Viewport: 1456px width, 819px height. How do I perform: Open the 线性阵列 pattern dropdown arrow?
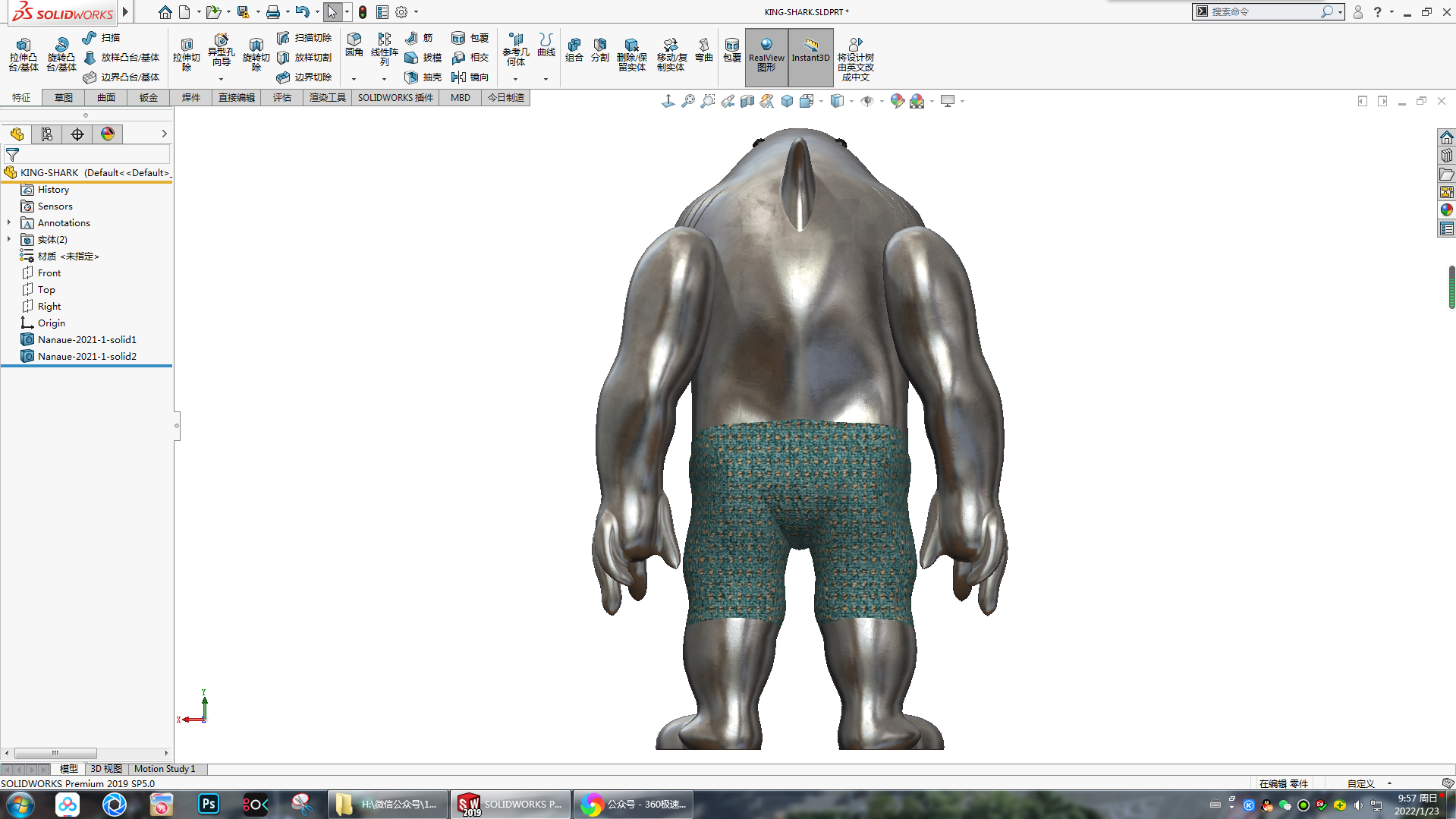(384, 79)
